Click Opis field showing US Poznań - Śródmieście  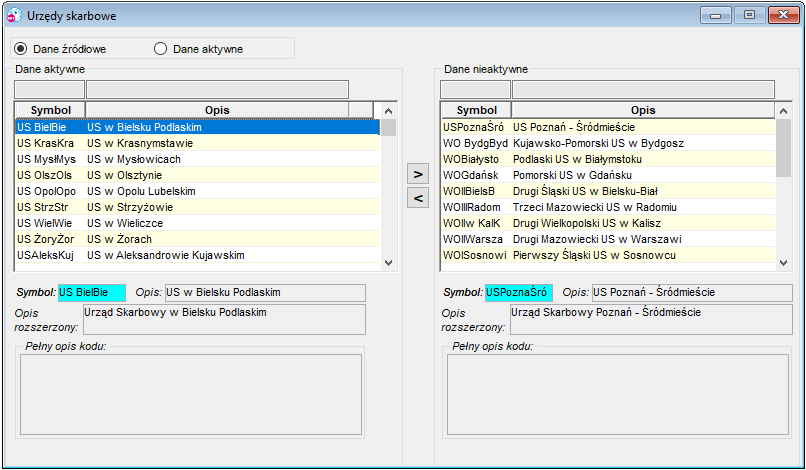tap(692, 293)
